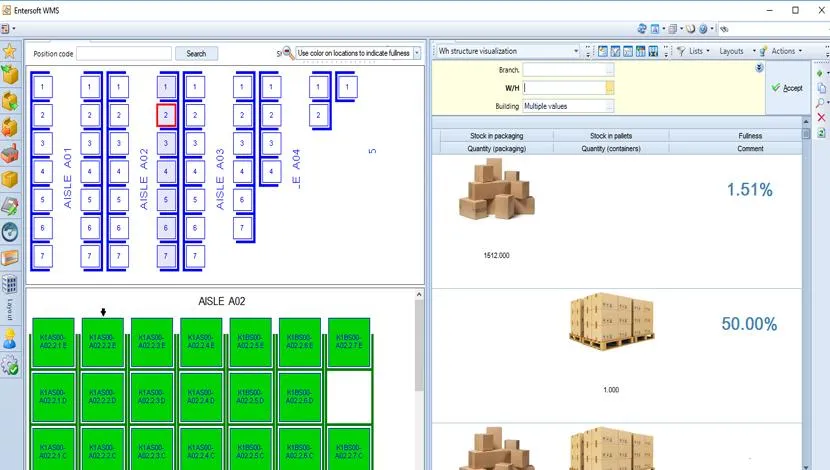Click the cardboard boxes image in the 1.51% row
This screenshot has height=470, width=830.
click(x=497, y=190)
